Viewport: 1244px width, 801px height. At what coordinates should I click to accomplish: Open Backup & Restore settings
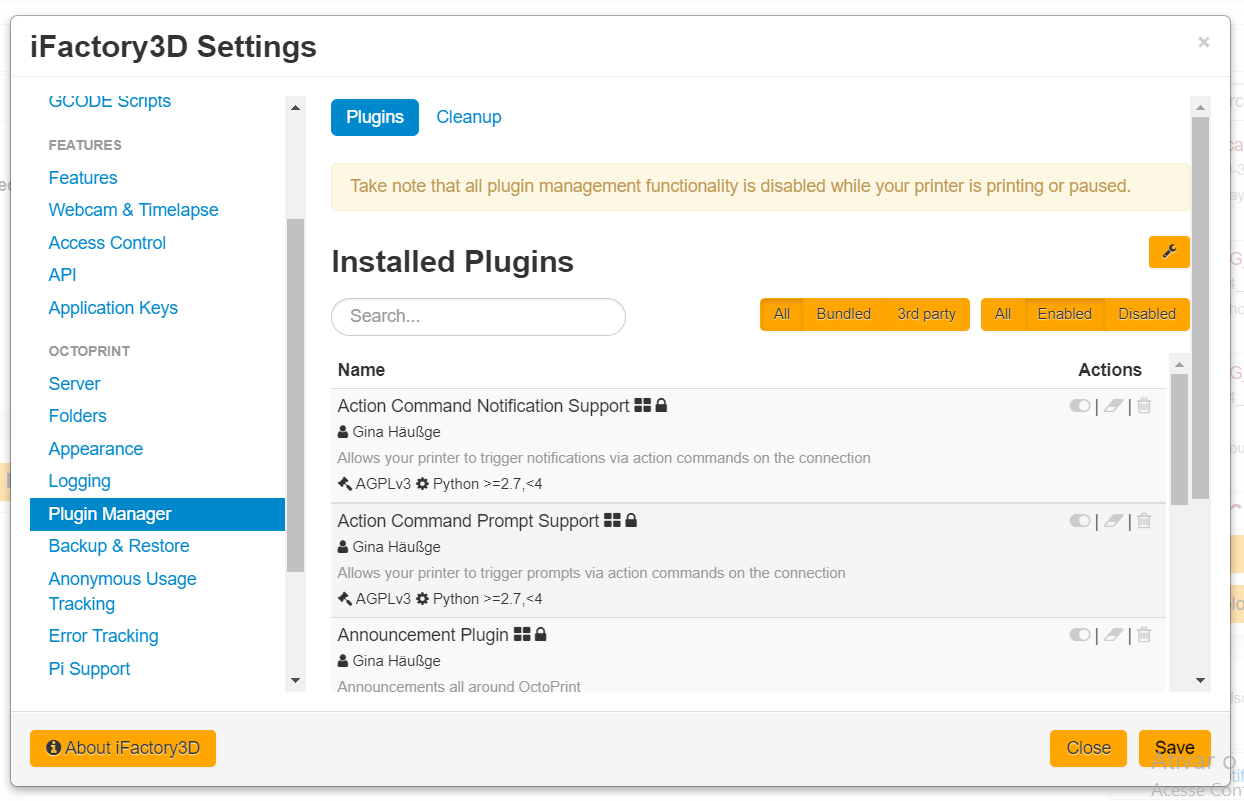(x=119, y=546)
